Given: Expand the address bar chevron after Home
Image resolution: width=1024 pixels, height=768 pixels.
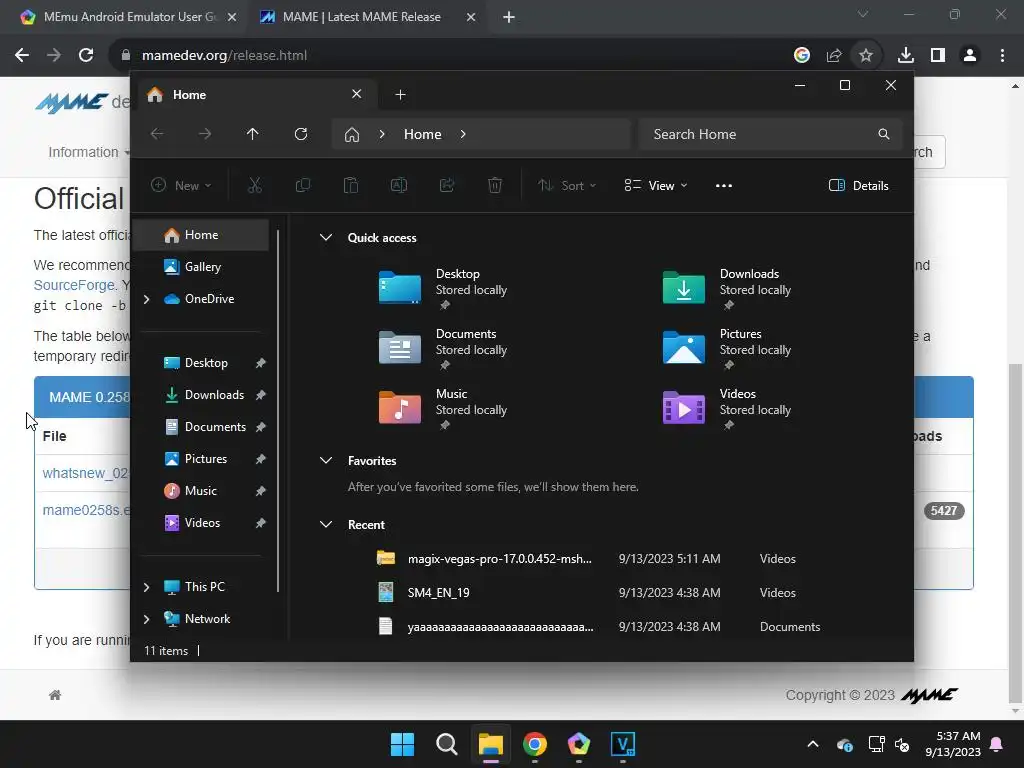Looking at the screenshot, I should tap(463, 134).
